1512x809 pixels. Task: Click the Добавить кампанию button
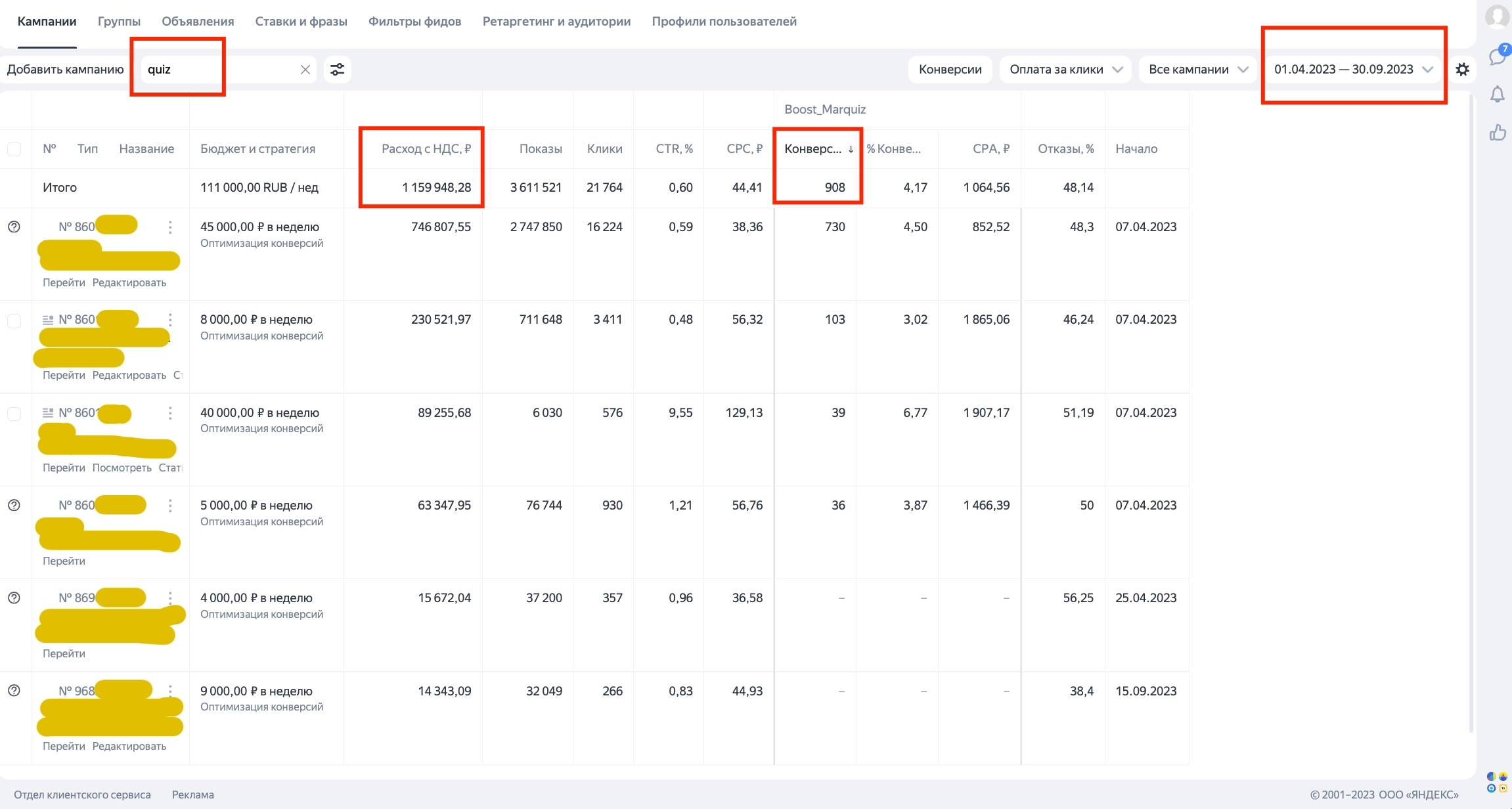click(x=65, y=70)
